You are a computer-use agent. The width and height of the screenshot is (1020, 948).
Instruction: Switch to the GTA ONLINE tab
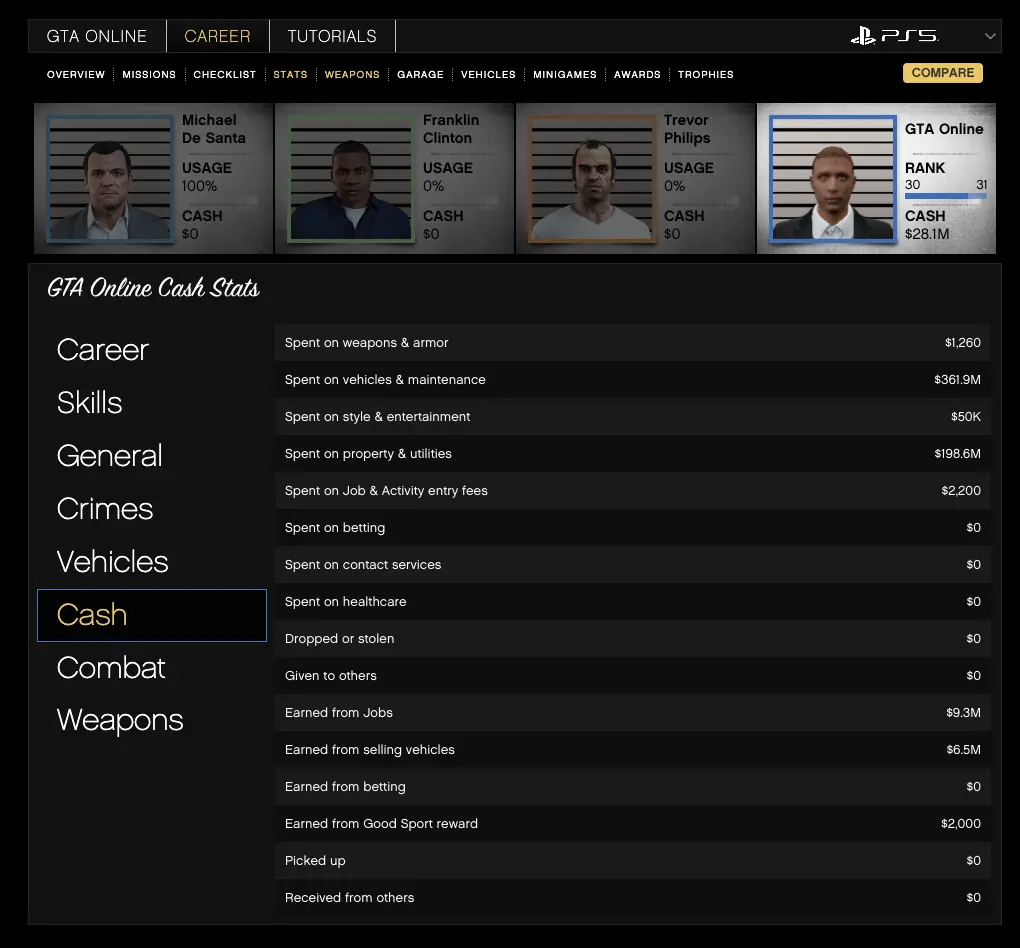click(97, 36)
